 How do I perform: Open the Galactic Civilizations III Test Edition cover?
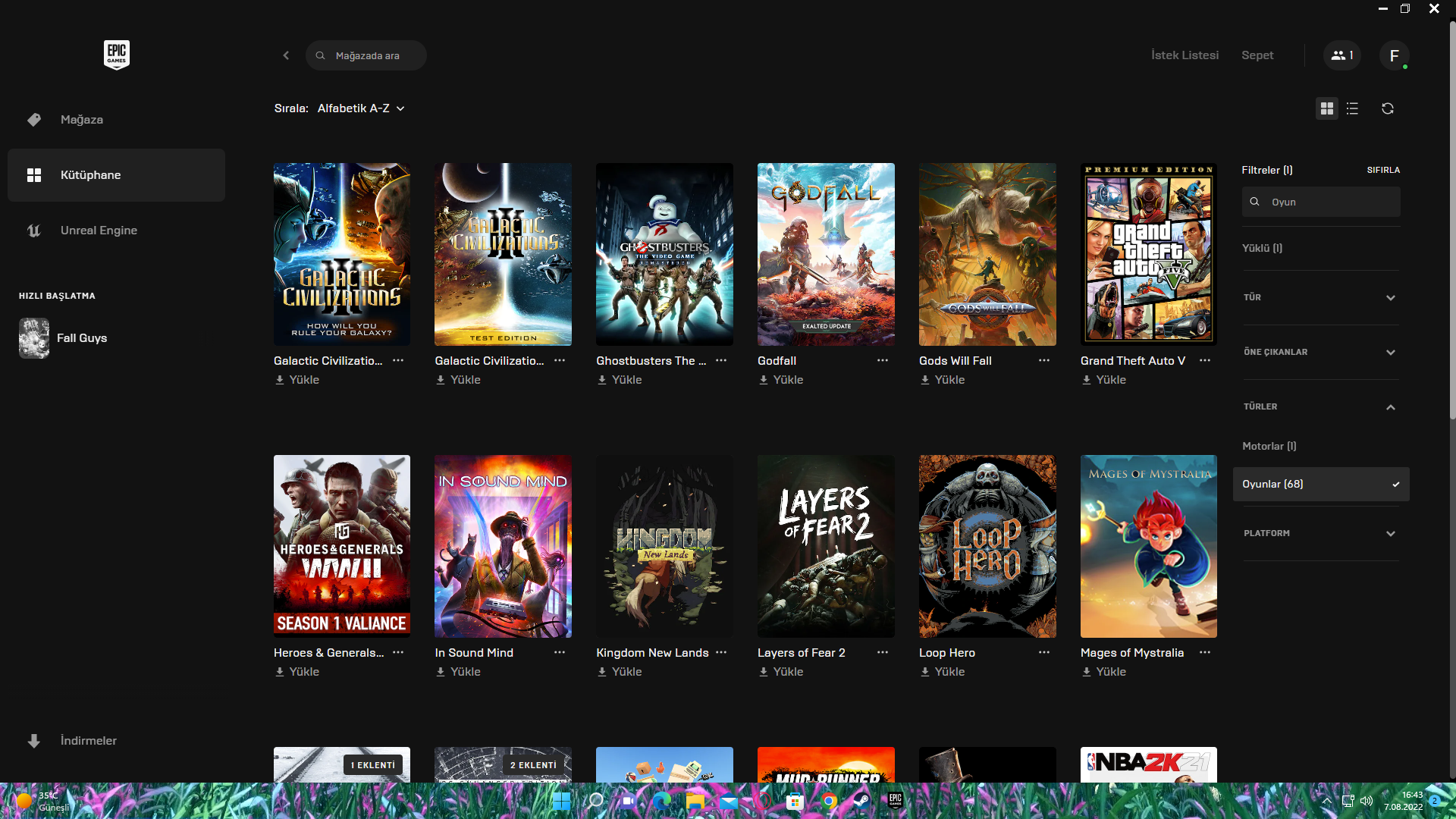tap(503, 254)
